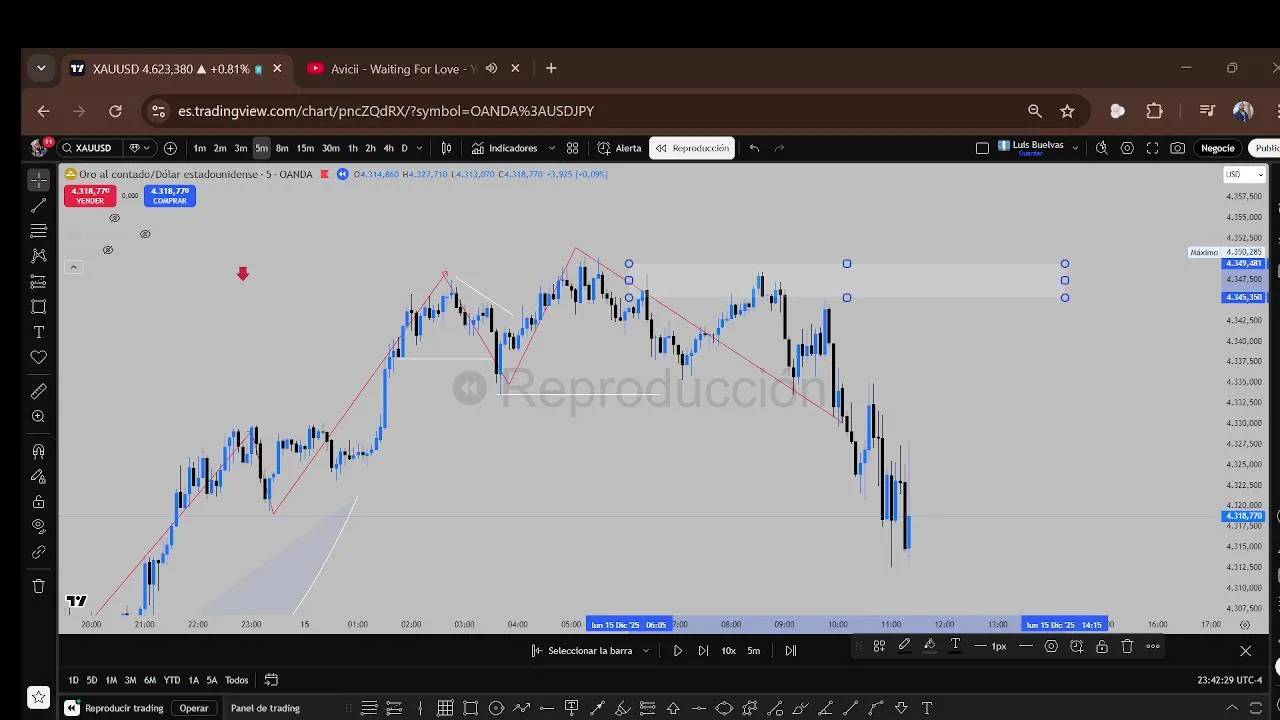Expand the timeframe list dropdown arrow
This screenshot has width=1280, height=720.
point(419,148)
